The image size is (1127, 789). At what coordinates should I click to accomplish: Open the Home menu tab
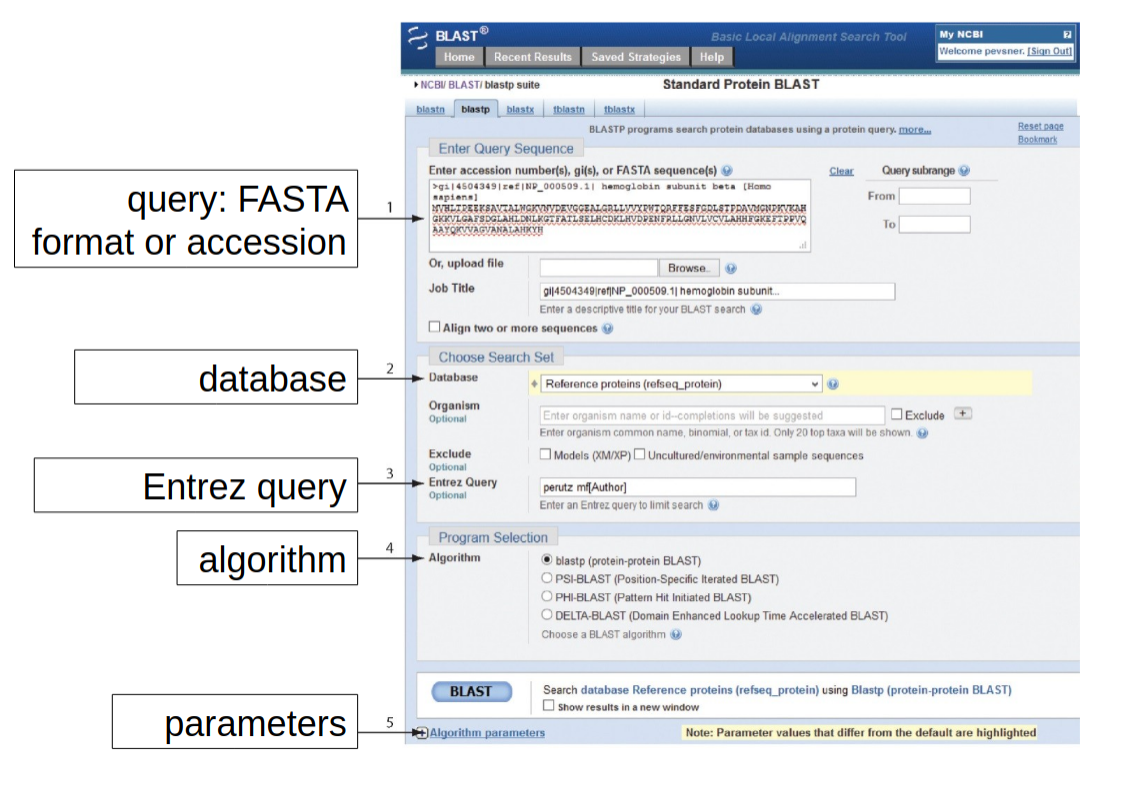(x=459, y=57)
